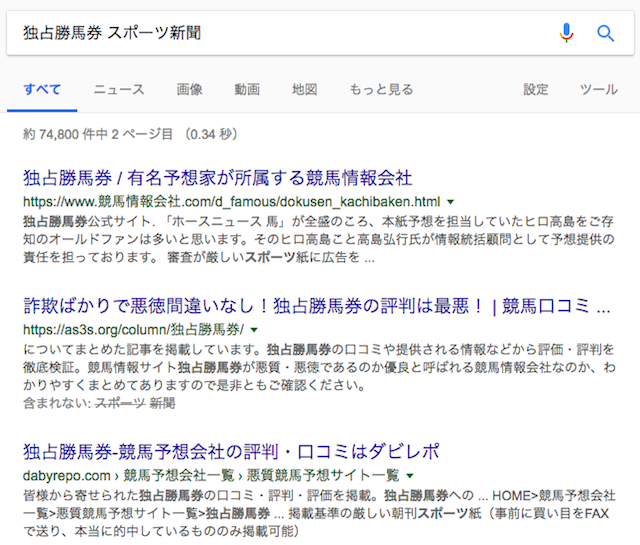Screen dimensions: 640x545
Task: Click the green URL https://as3s.org/column/独占勝馬券/
Action: (x=133, y=329)
